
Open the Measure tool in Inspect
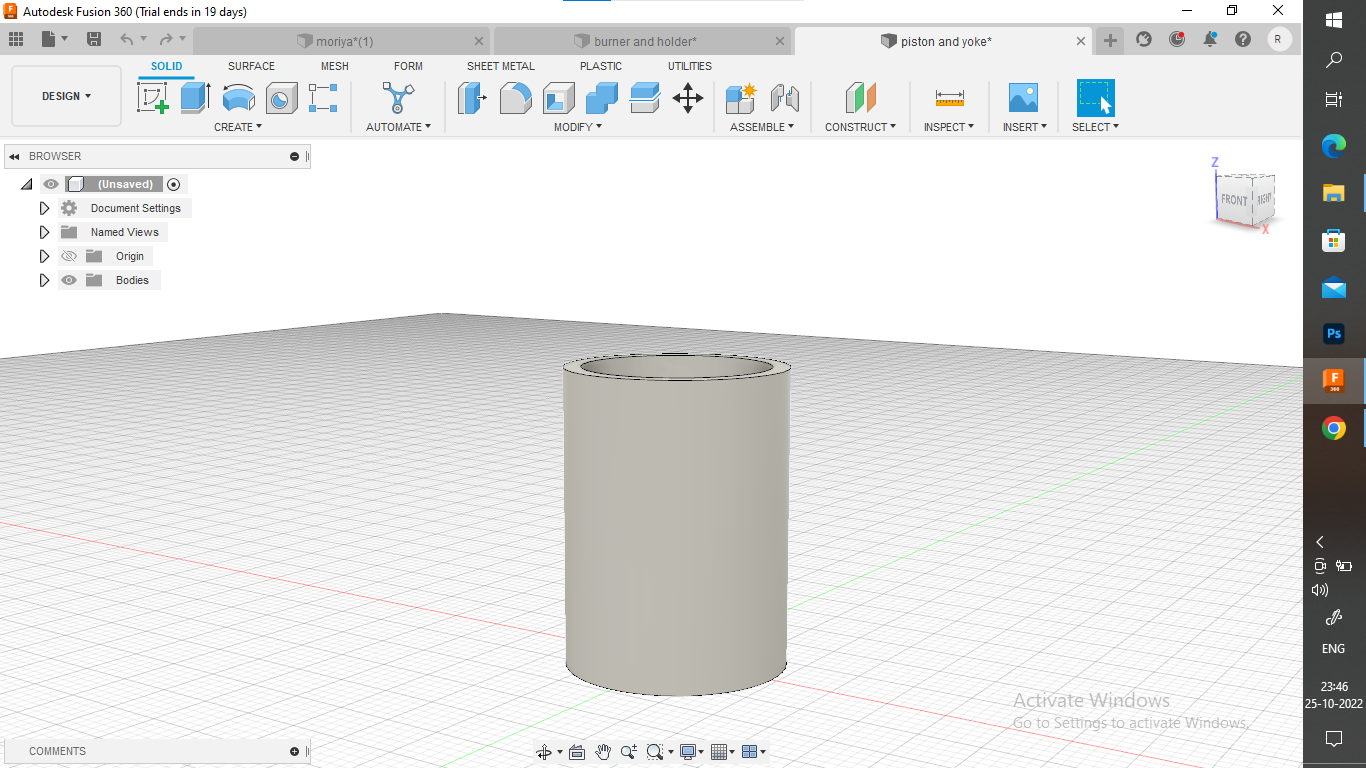pos(949,98)
